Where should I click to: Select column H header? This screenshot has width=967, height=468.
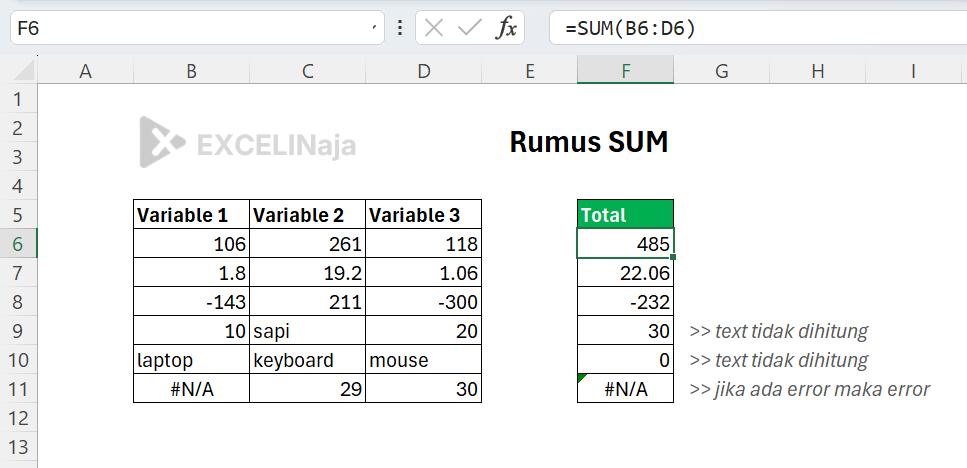click(x=818, y=72)
